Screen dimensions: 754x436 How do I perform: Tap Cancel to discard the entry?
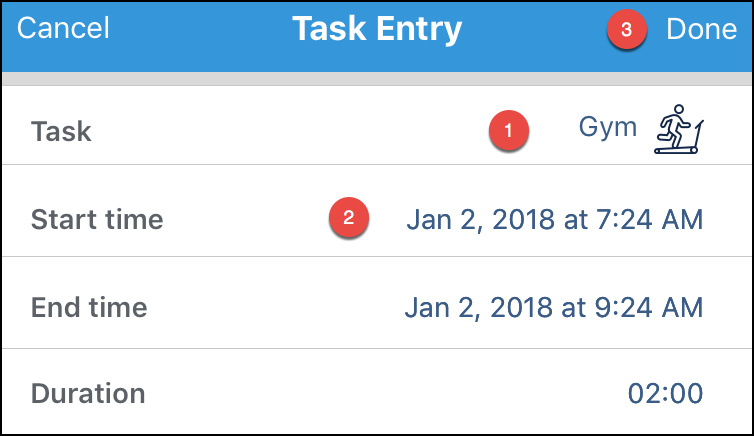(x=63, y=28)
